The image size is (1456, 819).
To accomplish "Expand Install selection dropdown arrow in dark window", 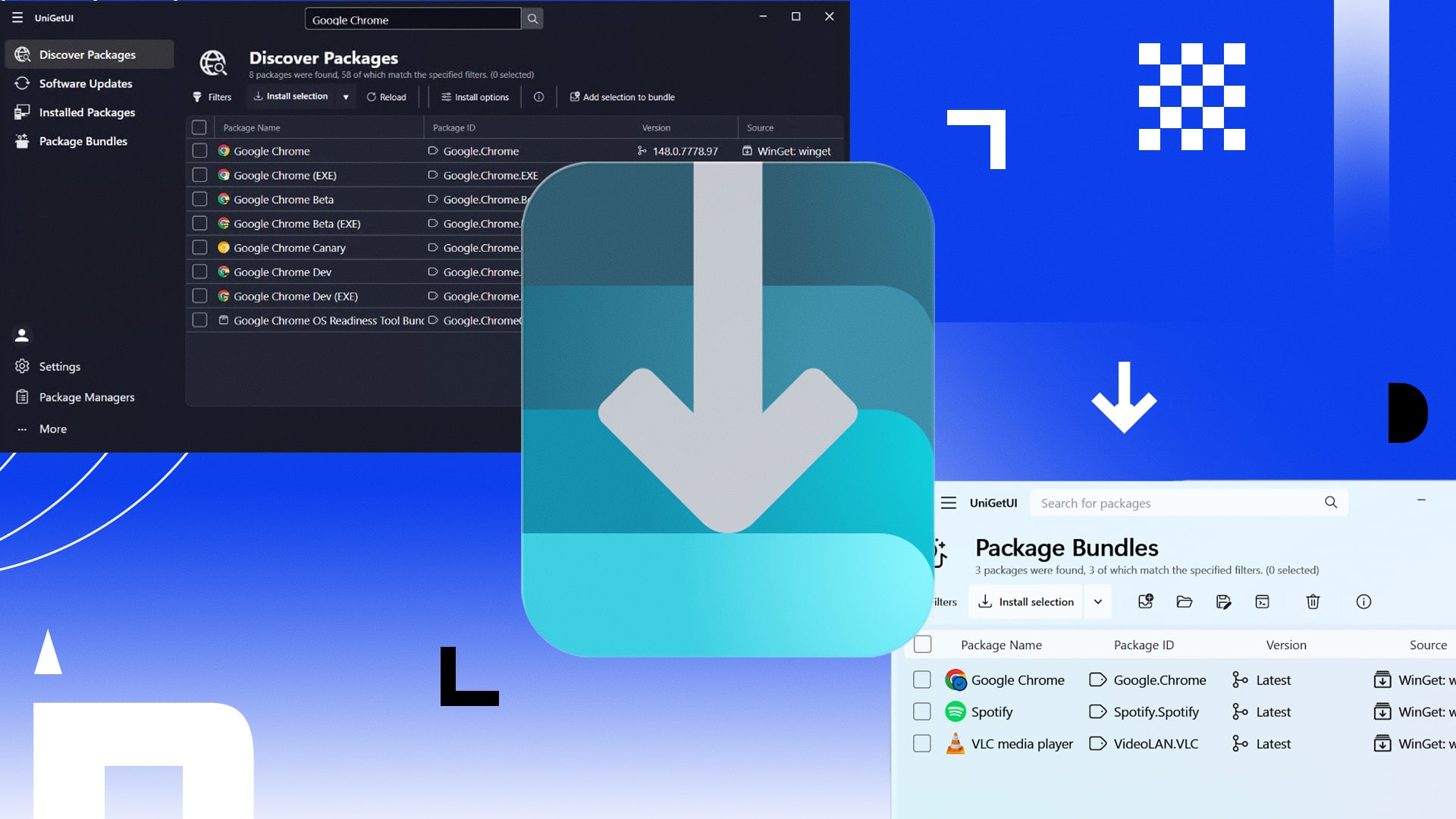I will (346, 97).
